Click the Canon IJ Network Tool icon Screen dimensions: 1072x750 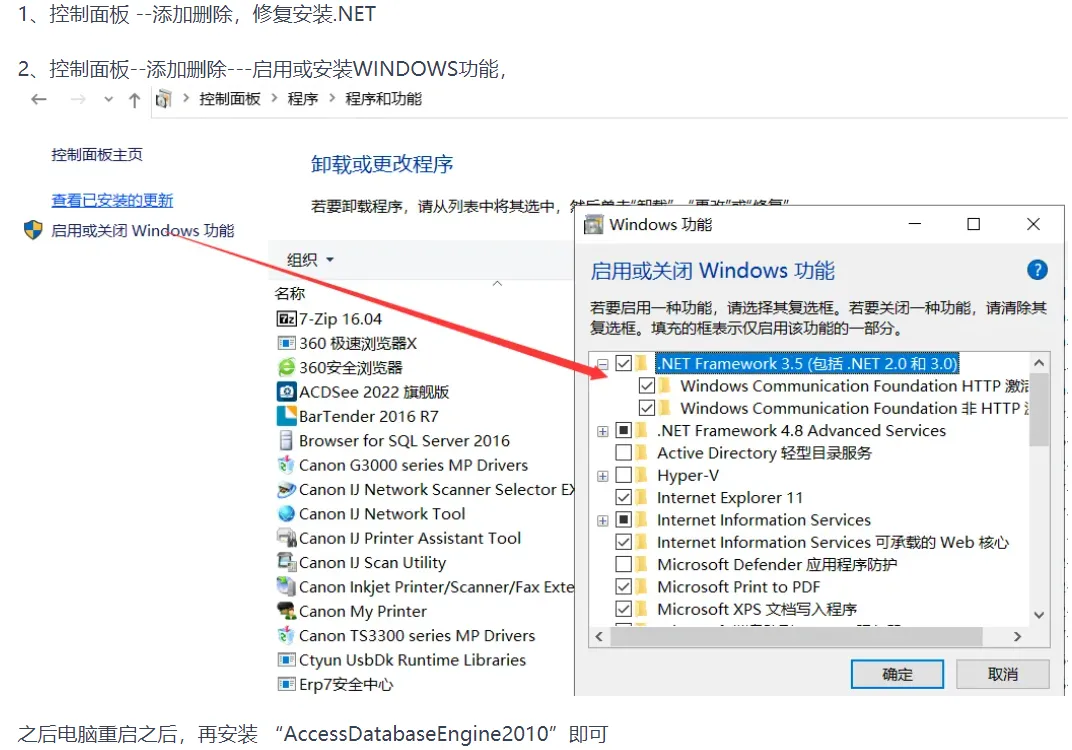pyautogui.click(x=286, y=513)
